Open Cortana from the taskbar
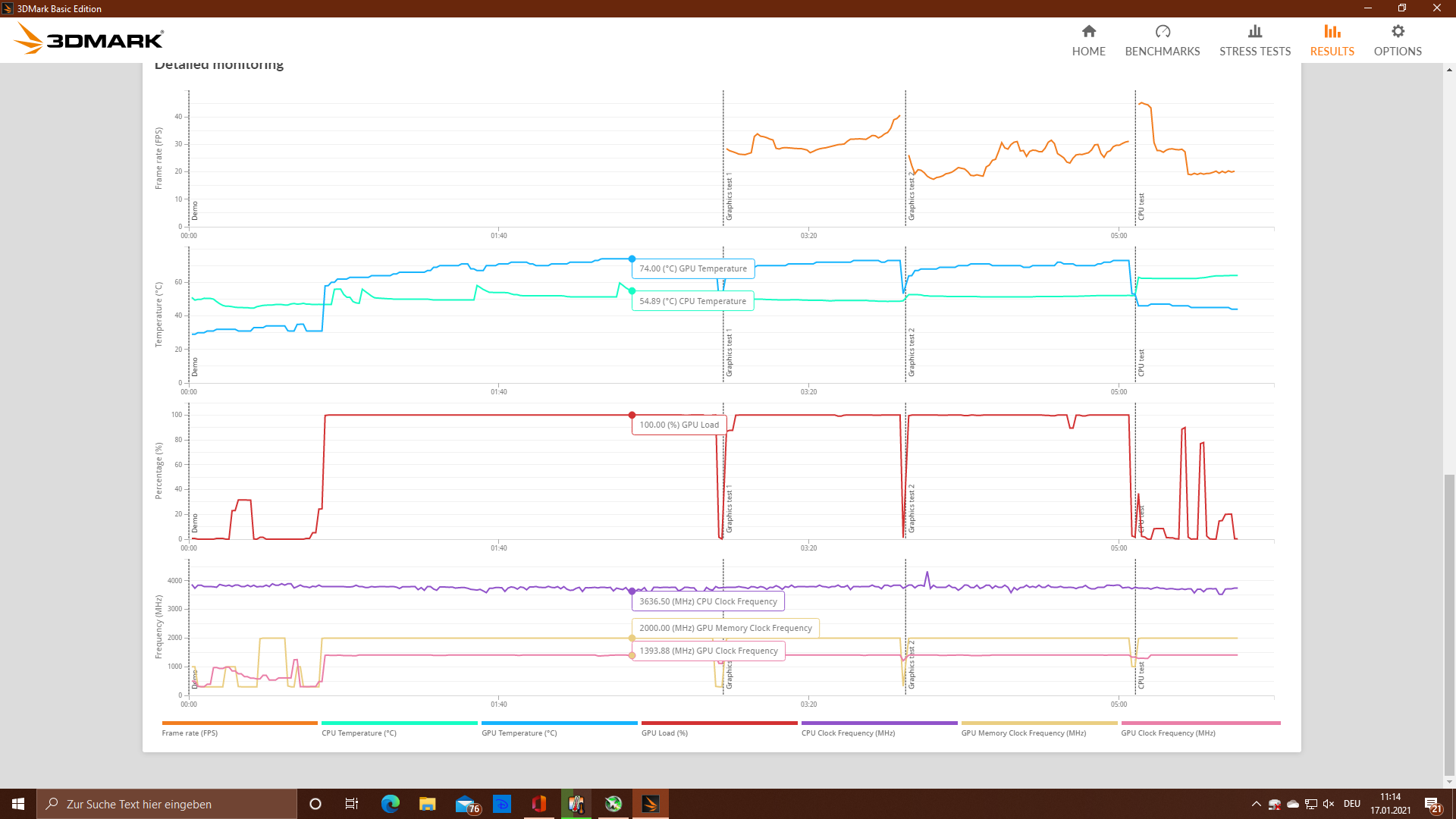This screenshot has height=819, width=1456. tap(315, 804)
